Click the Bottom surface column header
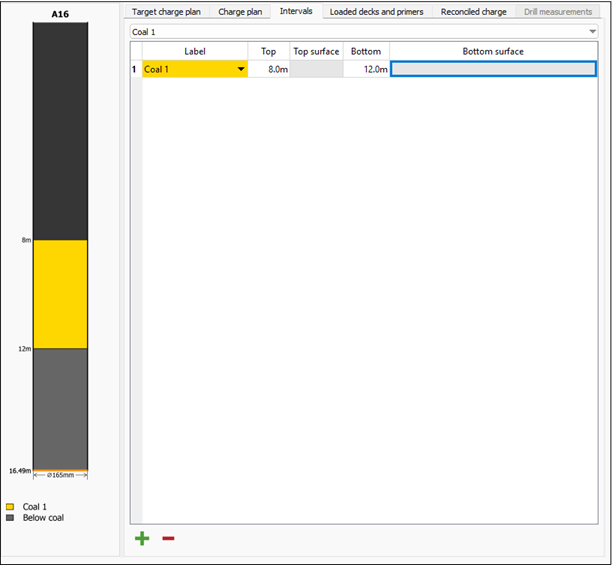612x565 pixels. click(x=493, y=51)
